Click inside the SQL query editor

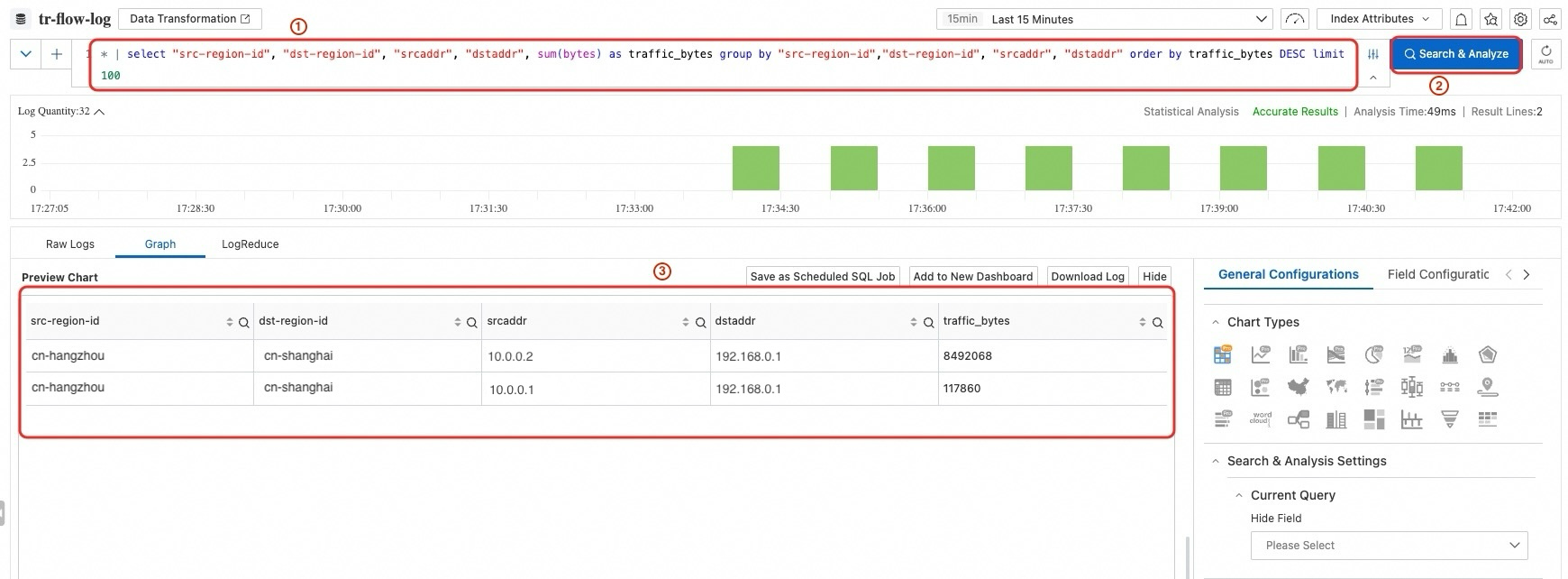pyautogui.click(x=723, y=65)
